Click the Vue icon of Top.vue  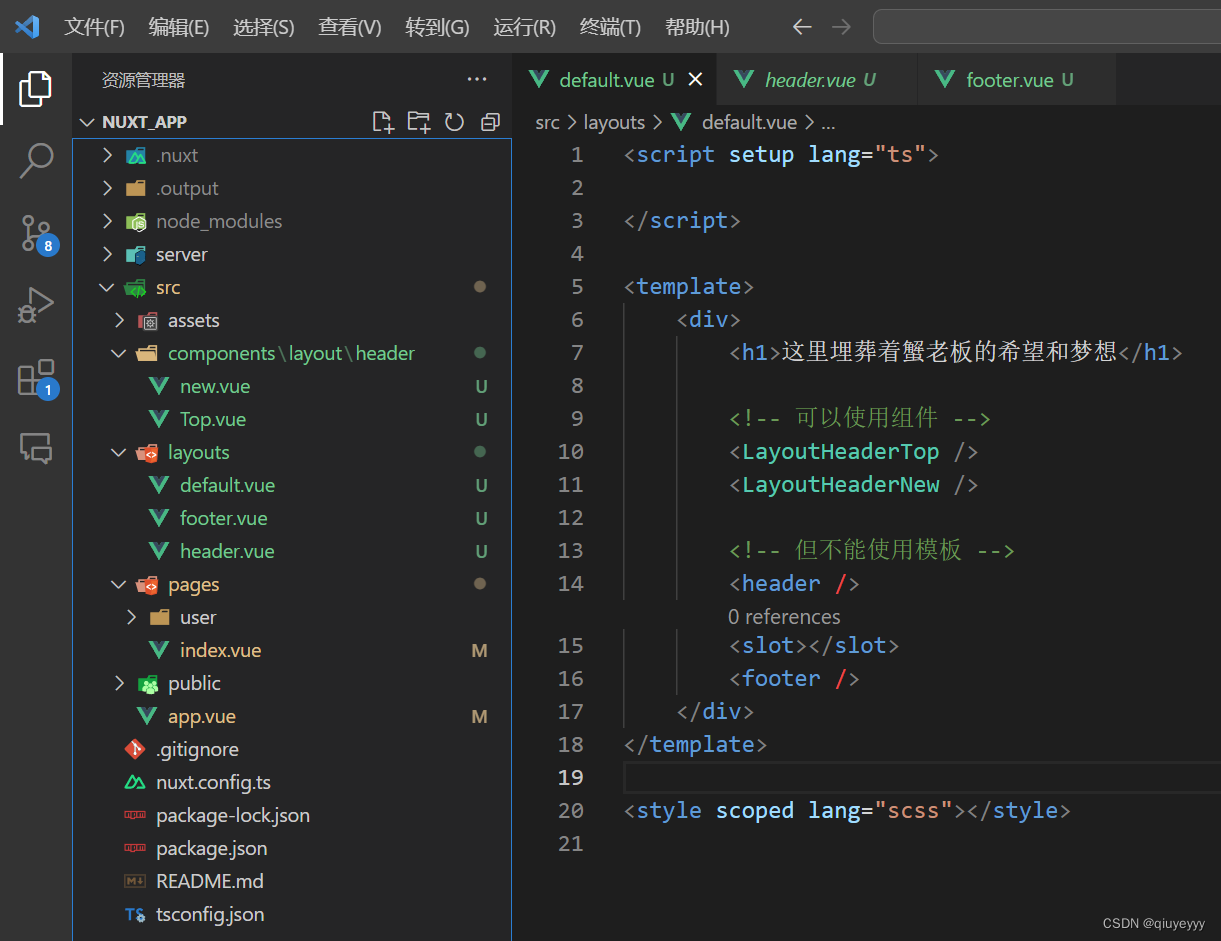click(x=159, y=420)
